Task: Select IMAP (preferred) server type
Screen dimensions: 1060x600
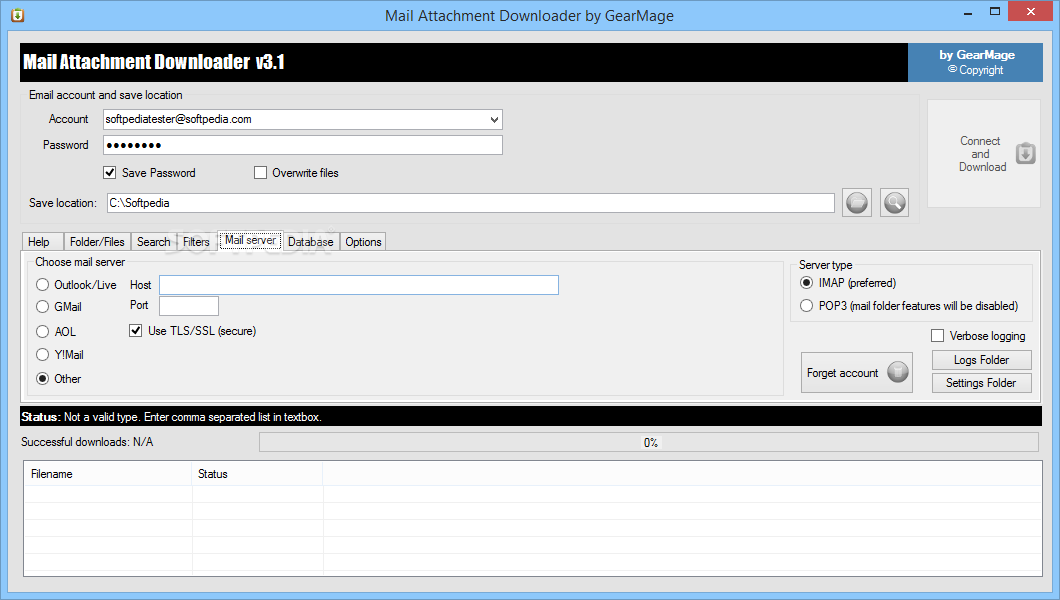Action: pyautogui.click(x=806, y=282)
